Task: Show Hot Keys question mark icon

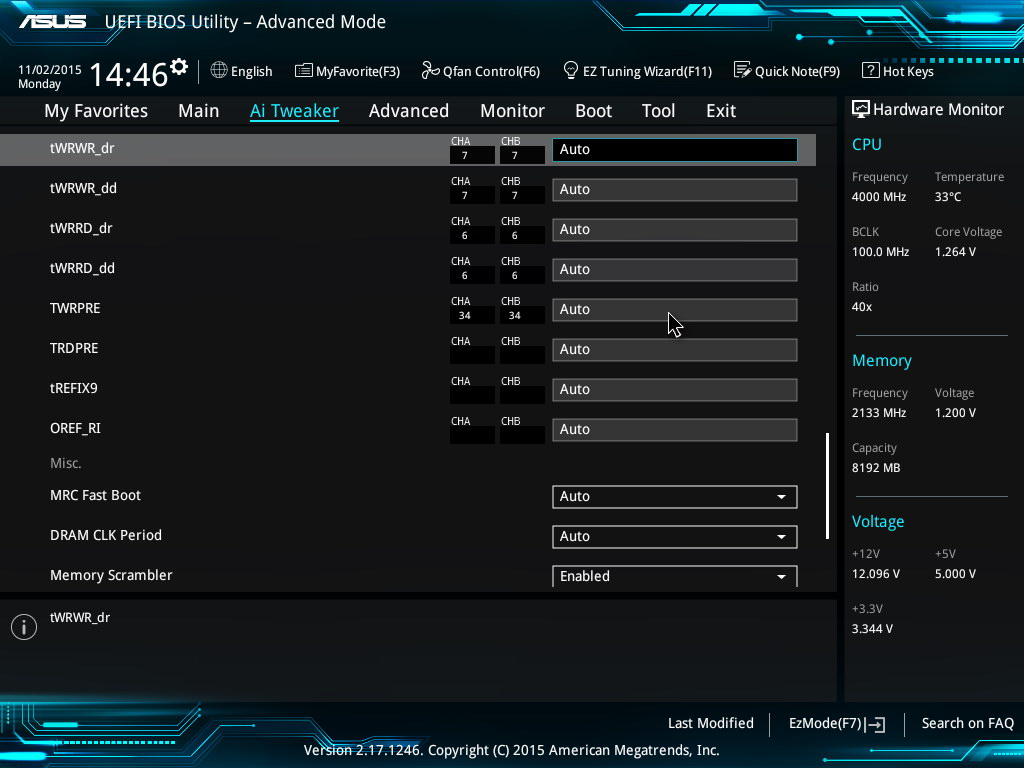Action: (870, 71)
